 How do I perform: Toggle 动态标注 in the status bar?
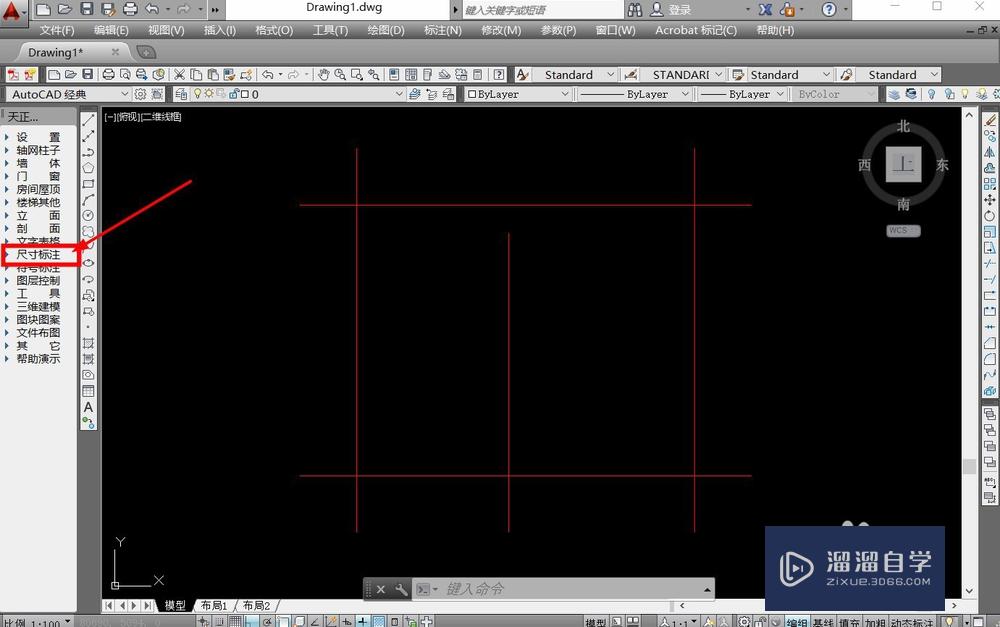pyautogui.click(x=910, y=620)
